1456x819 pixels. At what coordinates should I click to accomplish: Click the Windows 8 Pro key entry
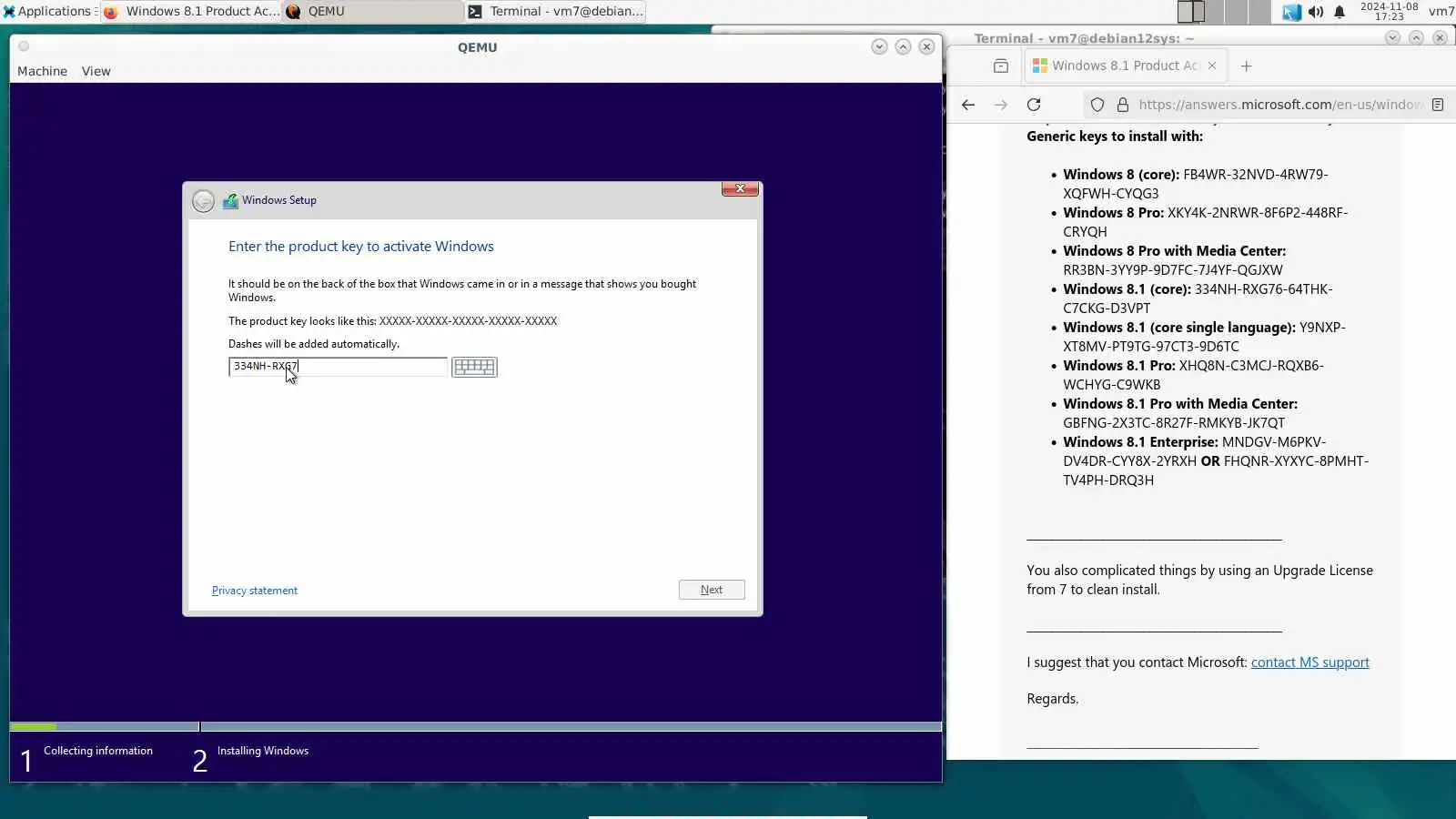point(1206,222)
